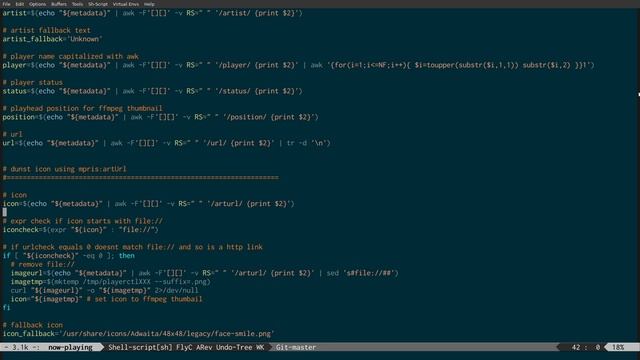Click the '# icon' comment line

click(15, 195)
